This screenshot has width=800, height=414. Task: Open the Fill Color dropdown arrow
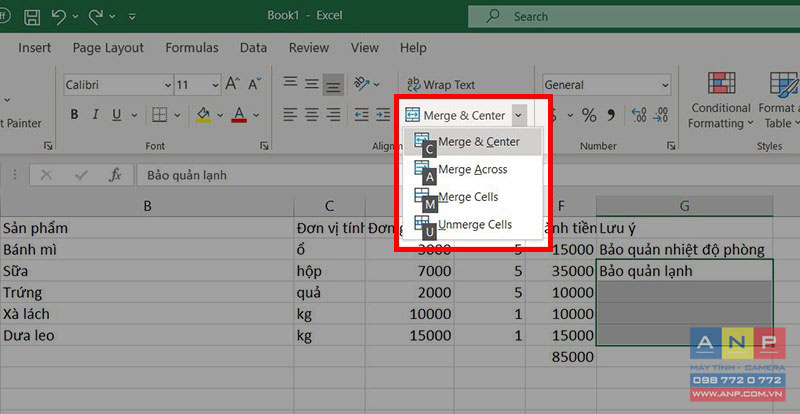coord(220,115)
